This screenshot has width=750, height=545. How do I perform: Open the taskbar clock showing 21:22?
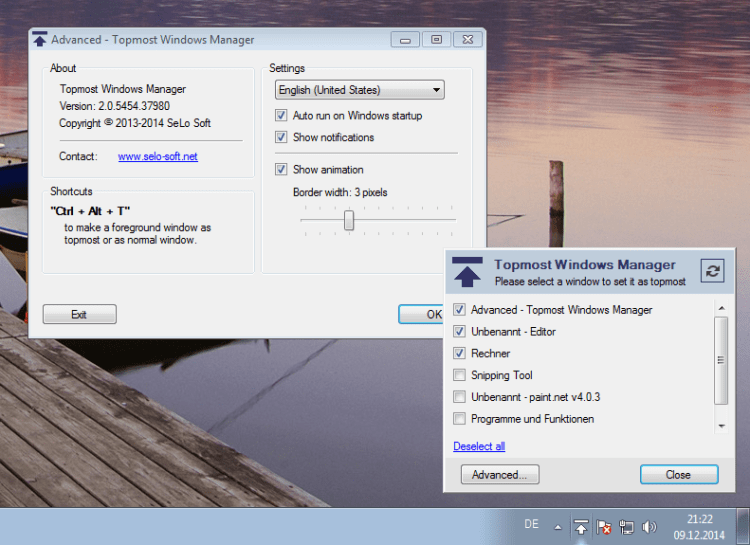tap(699, 527)
